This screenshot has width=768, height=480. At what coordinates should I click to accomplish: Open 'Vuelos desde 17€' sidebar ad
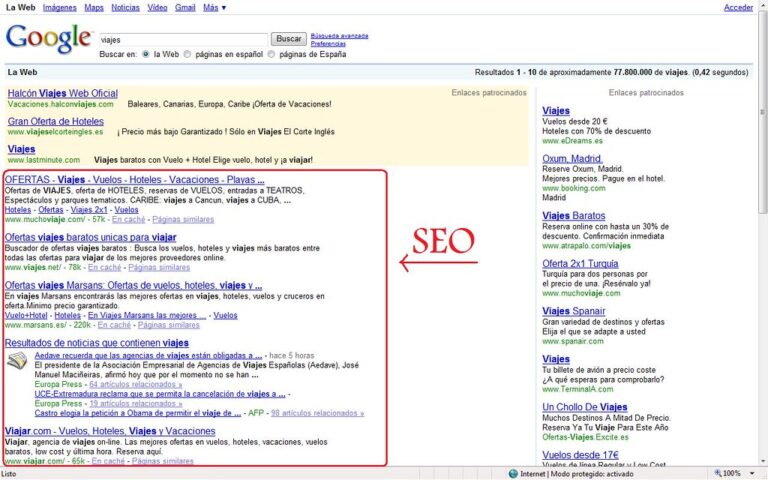(x=580, y=456)
